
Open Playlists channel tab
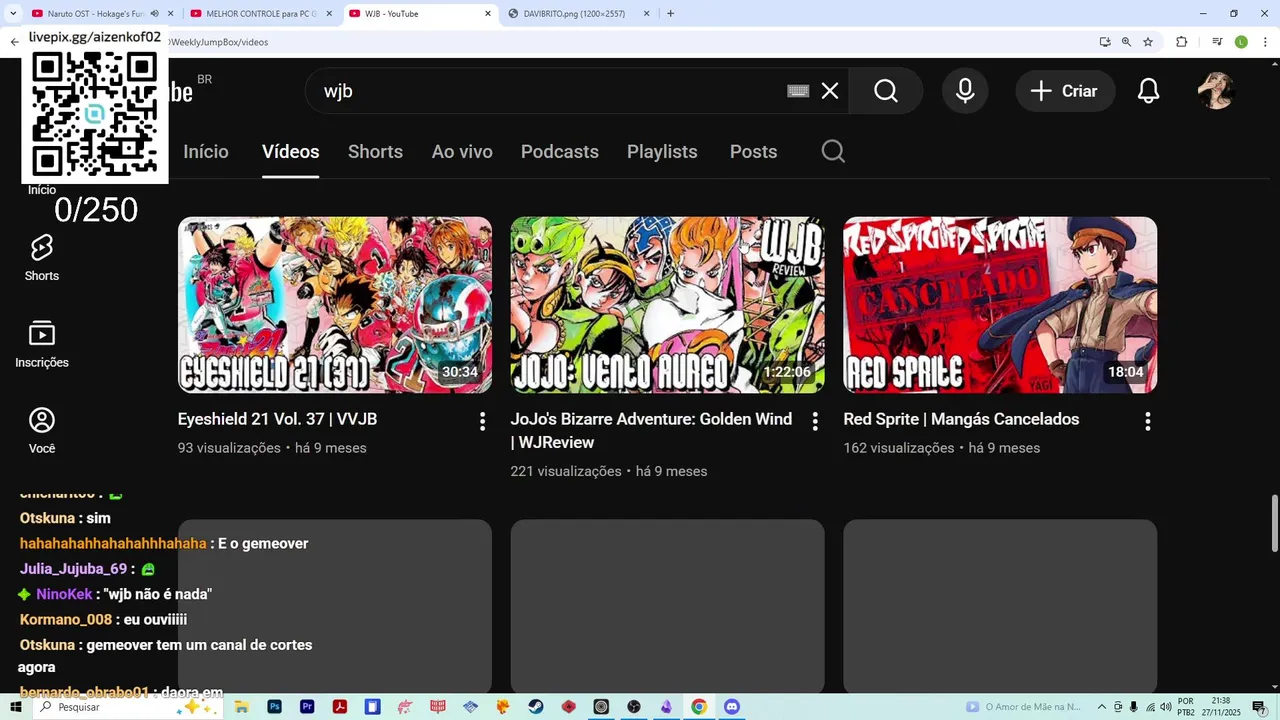point(662,151)
